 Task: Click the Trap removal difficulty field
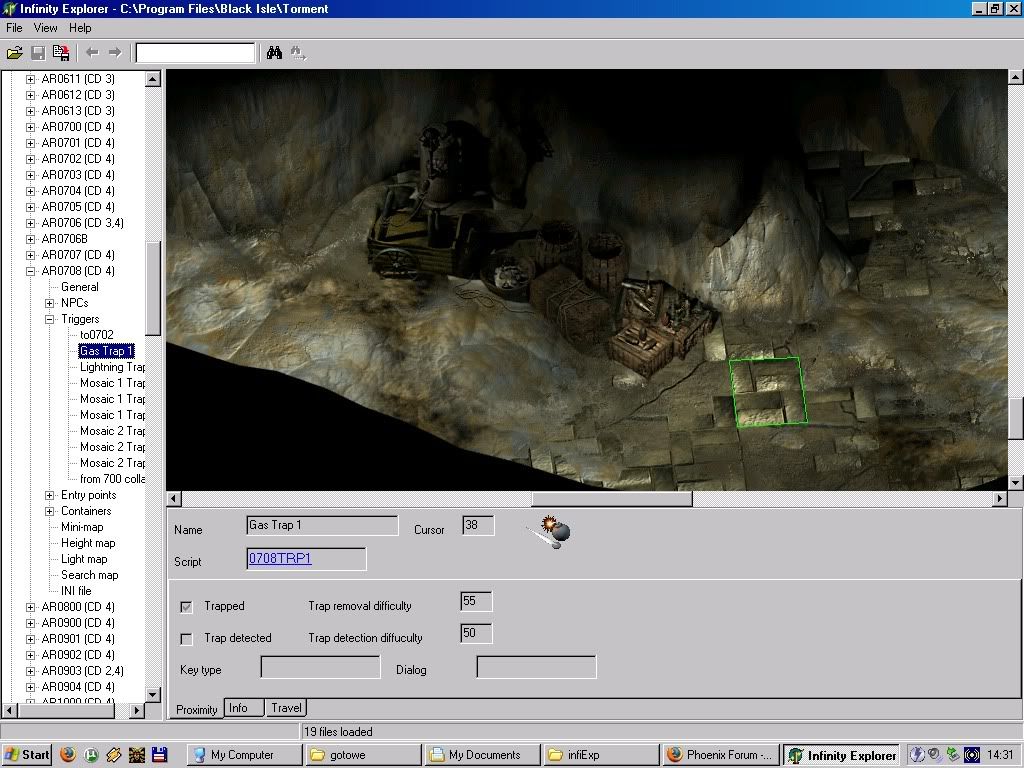click(476, 601)
